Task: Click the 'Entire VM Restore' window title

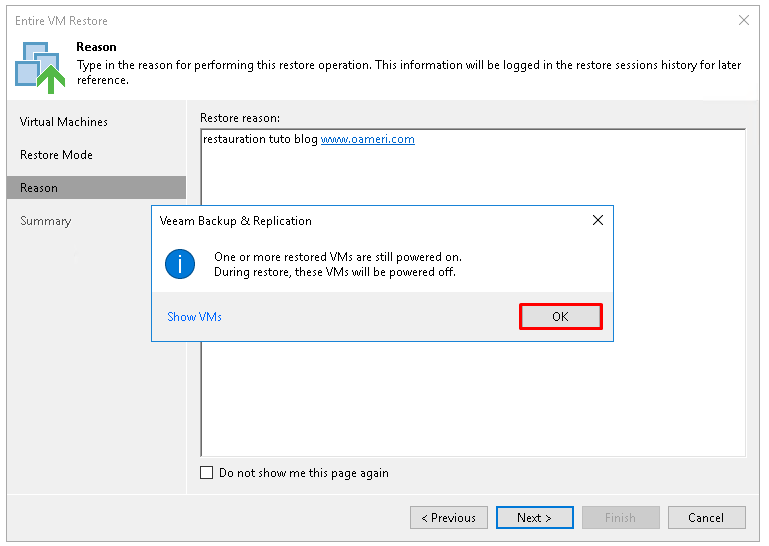Action: pos(61,21)
